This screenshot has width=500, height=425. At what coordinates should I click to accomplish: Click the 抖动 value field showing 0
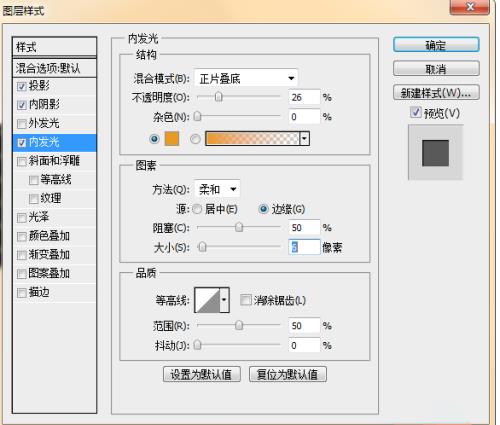[x=304, y=345]
